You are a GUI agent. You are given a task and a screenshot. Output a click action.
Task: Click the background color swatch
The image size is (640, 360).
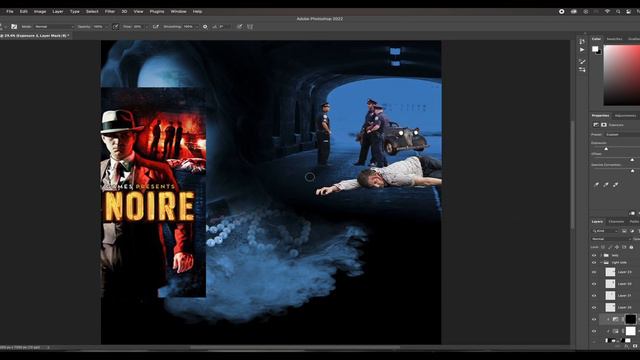pyautogui.click(x=598, y=52)
